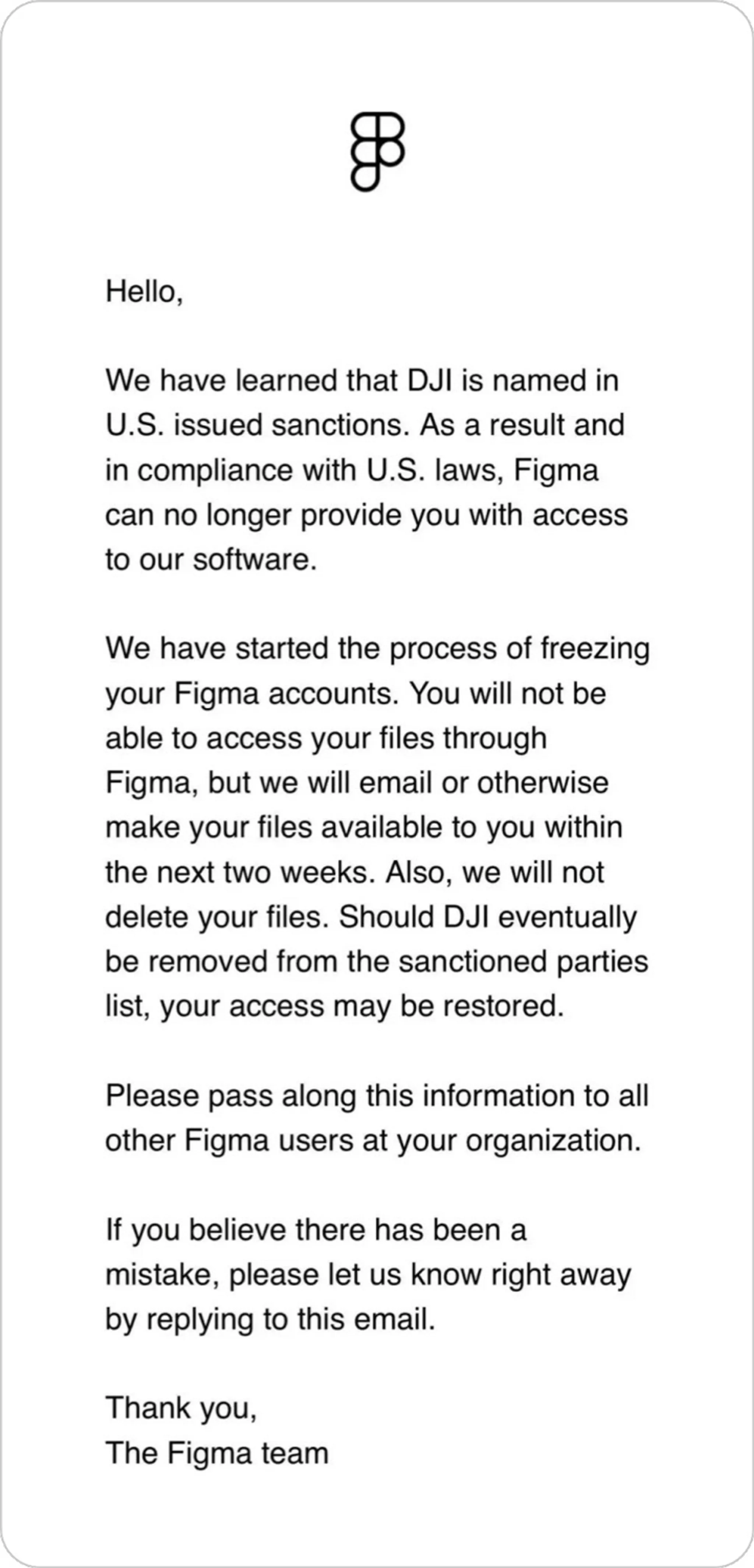Click the phrase "Should DJI eventually"

point(487,917)
